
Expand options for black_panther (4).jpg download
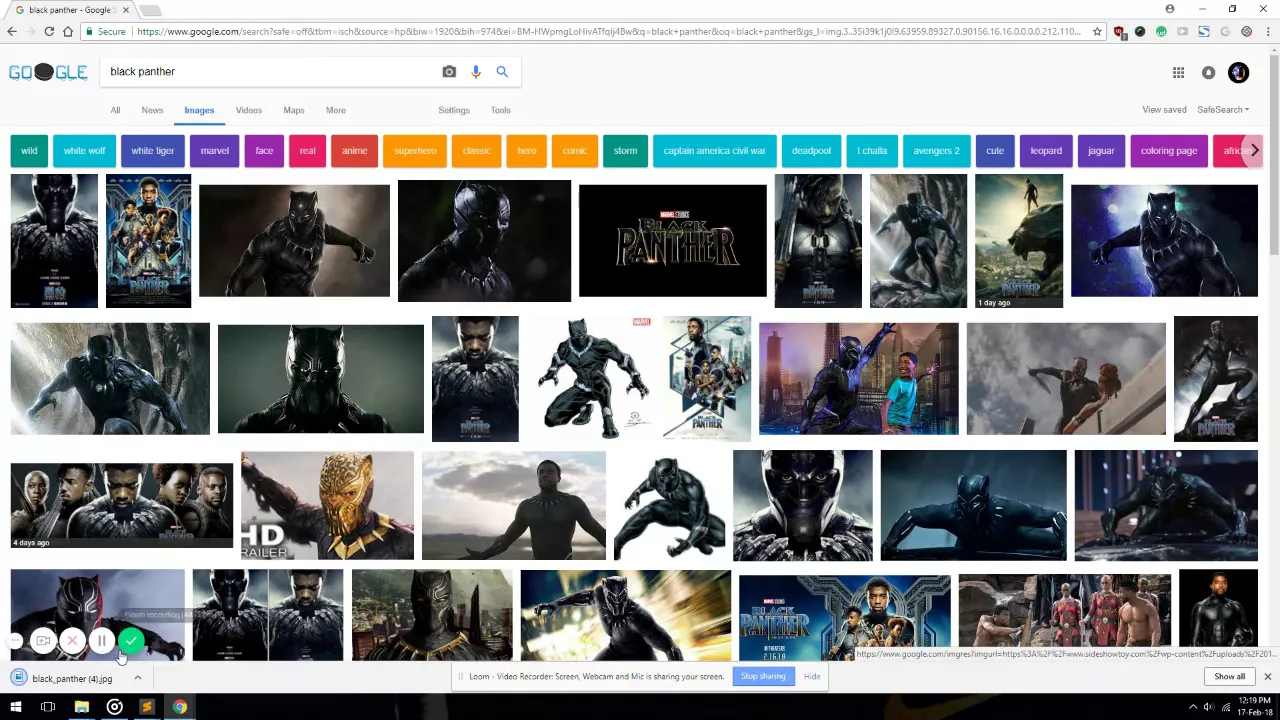pyautogui.click(x=137, y=678)
